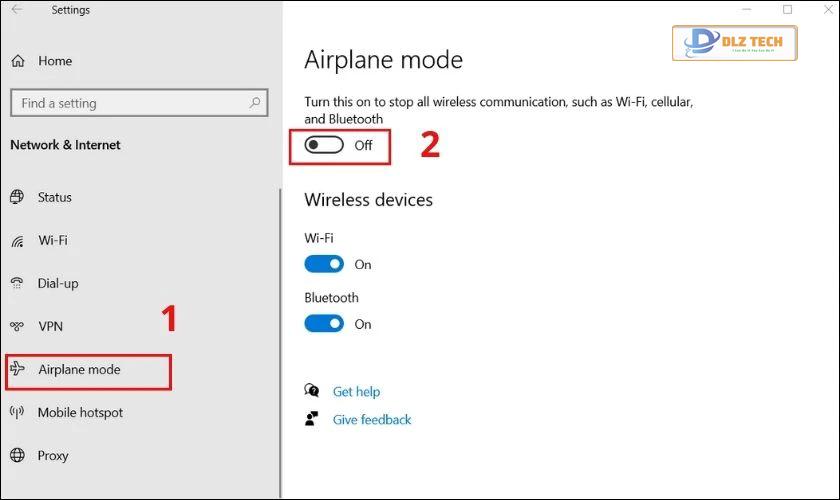
Task: Turn on the Airplane mode toggle
Action: pos(324,145)
